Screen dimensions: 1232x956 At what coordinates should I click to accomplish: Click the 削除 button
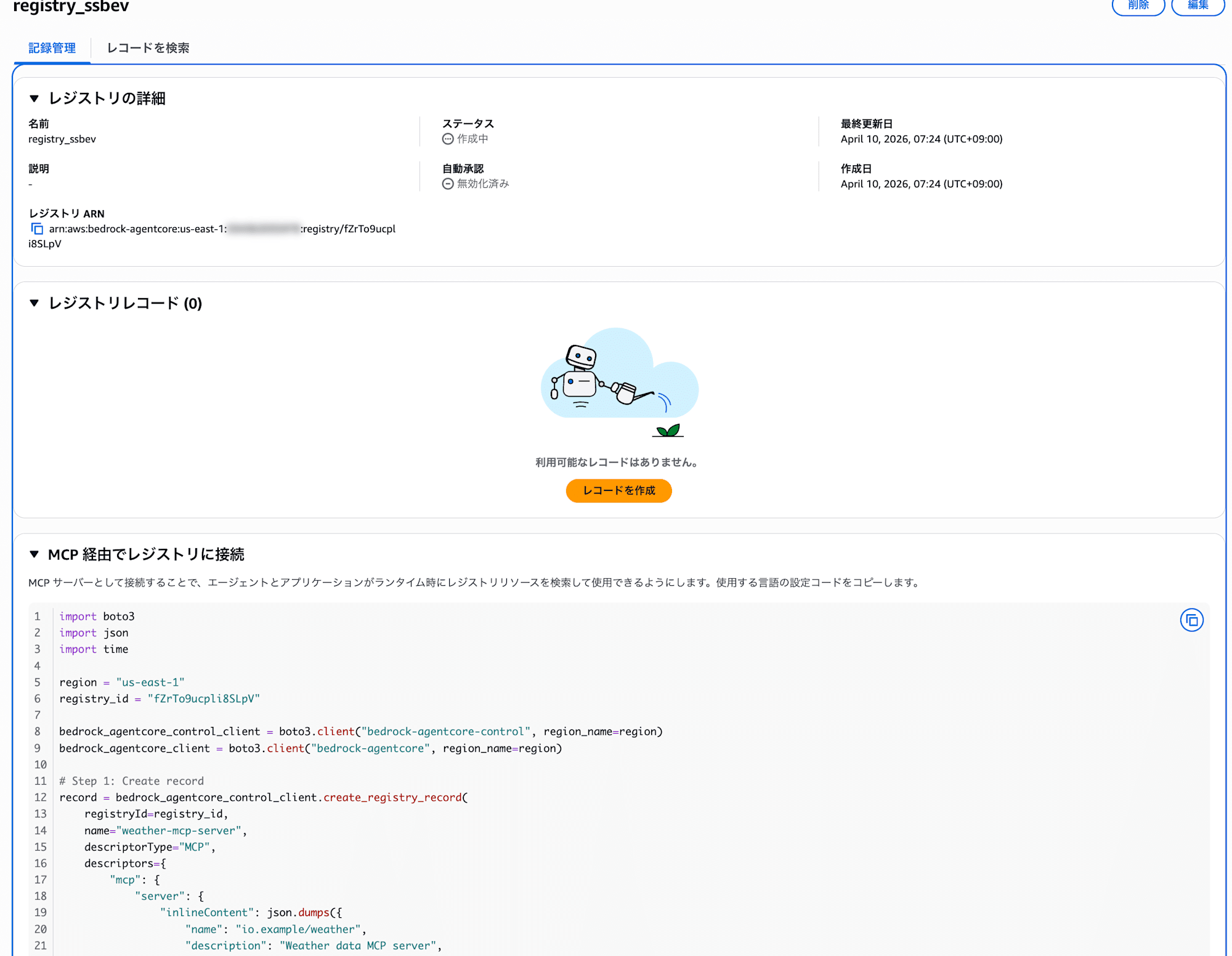pyautogui.click(x=1138, y=6)
